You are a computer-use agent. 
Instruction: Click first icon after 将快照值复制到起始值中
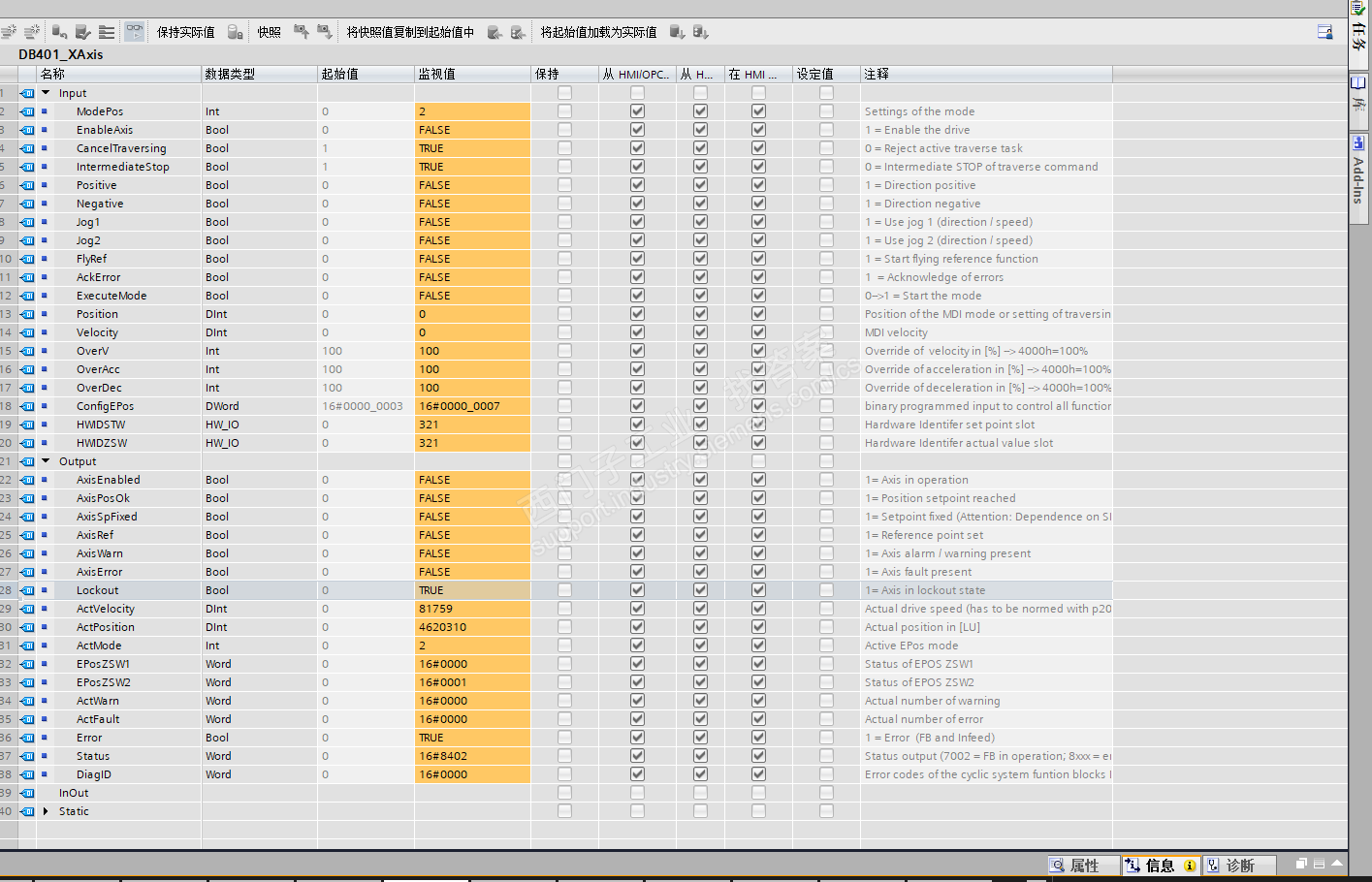pyautogui.click(x=495, y=32)
